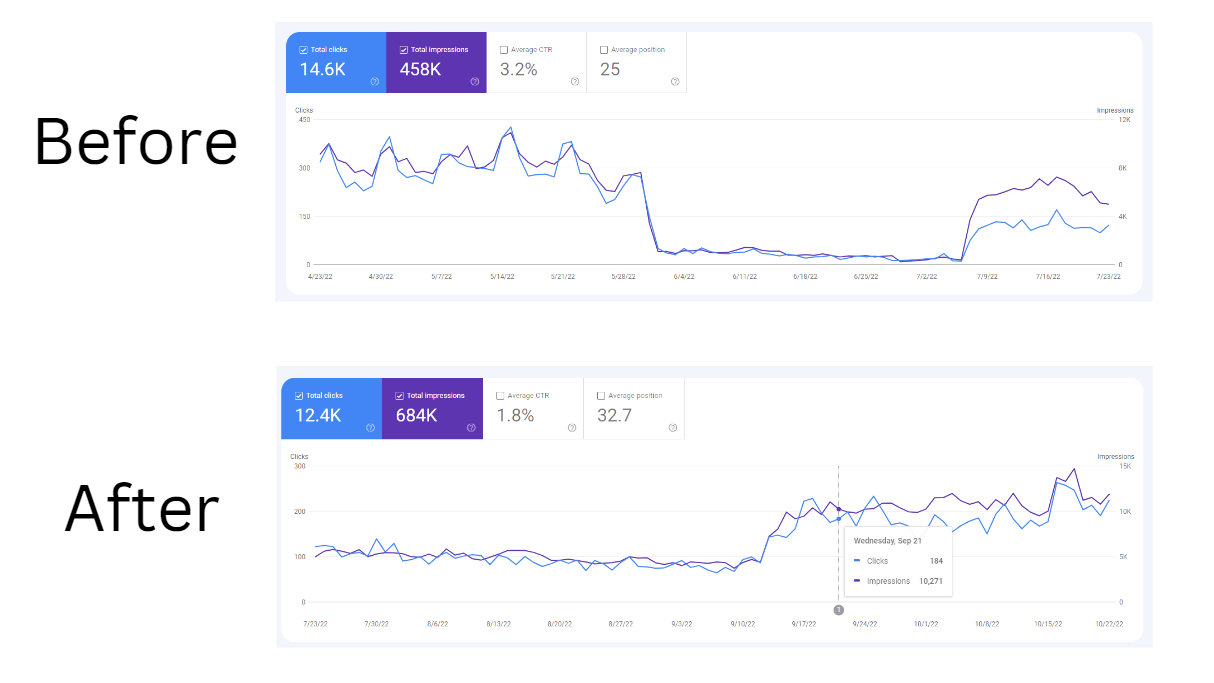The image size is (1214, 683).
Task: Open help icon on Average position 32.7 card
Action: 673,428
